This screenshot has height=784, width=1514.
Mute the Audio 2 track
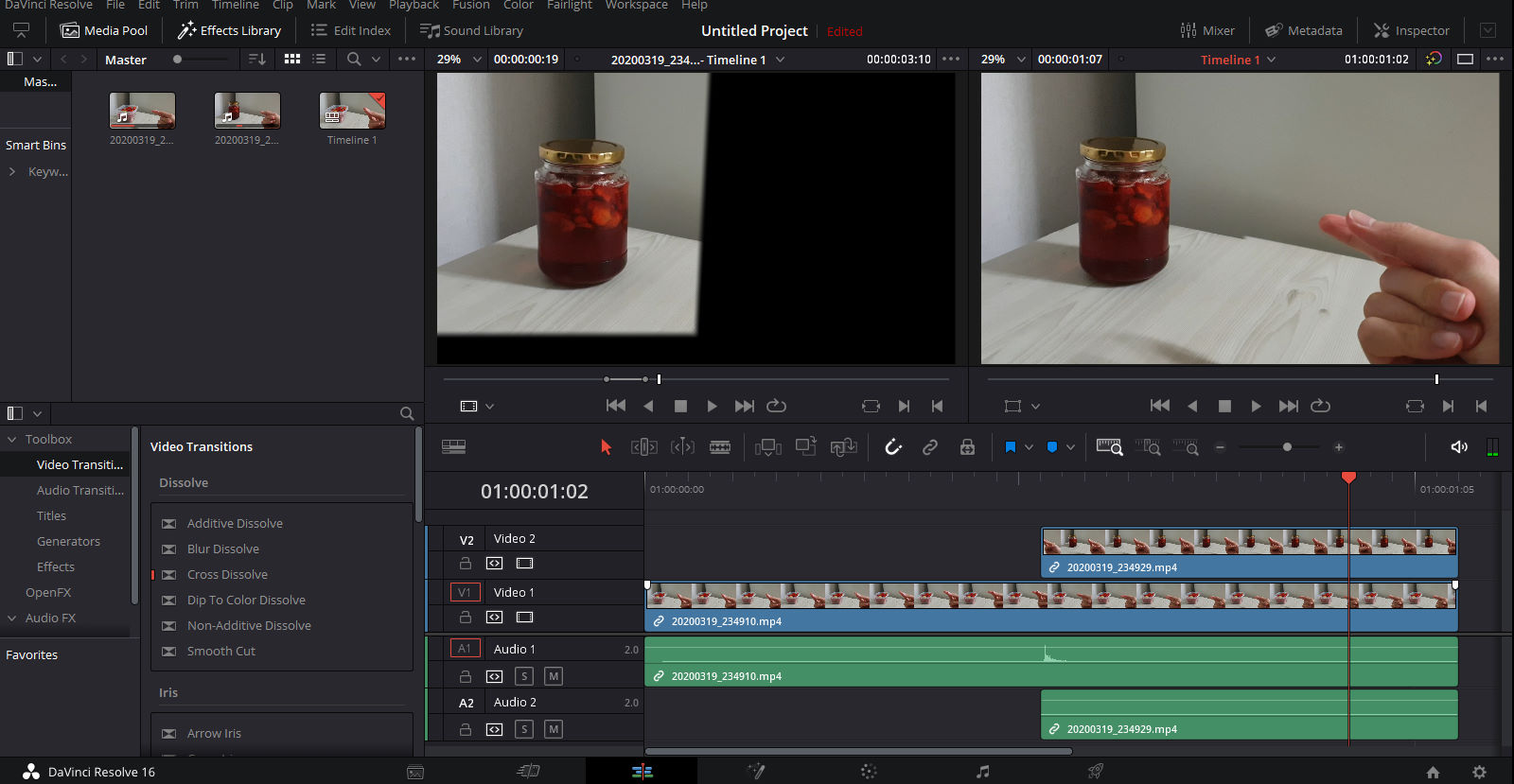554,729
